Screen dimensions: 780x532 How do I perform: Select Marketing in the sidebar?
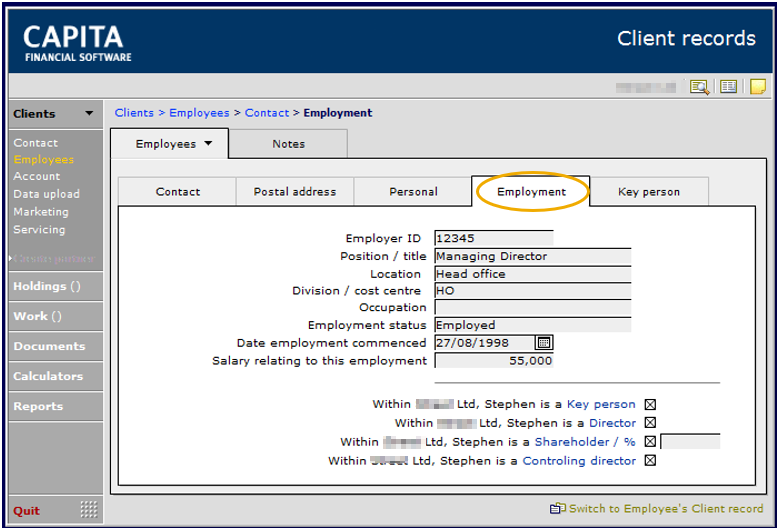coord(41,212)
